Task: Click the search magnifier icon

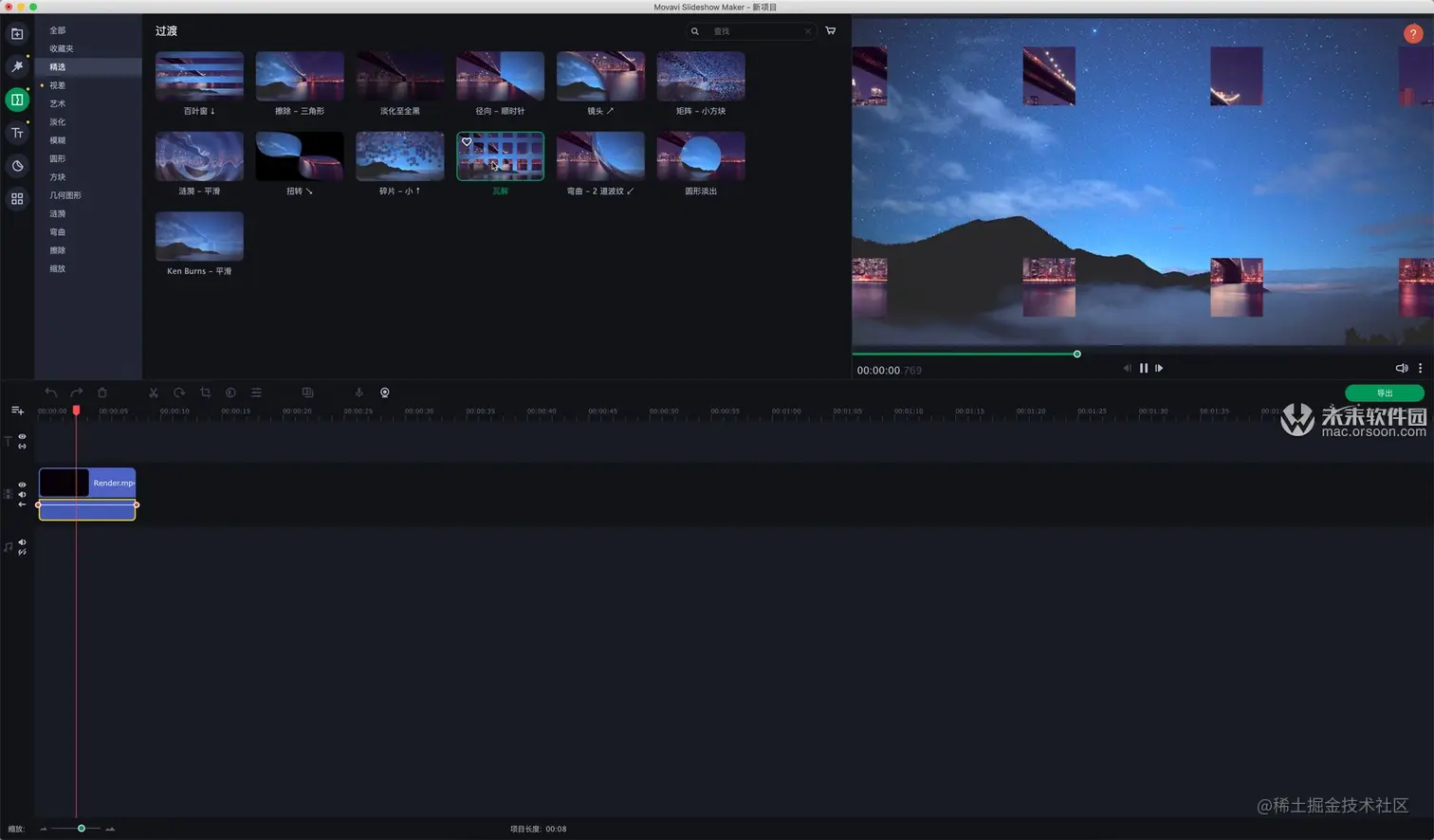Action: click(x=695, y=31)
